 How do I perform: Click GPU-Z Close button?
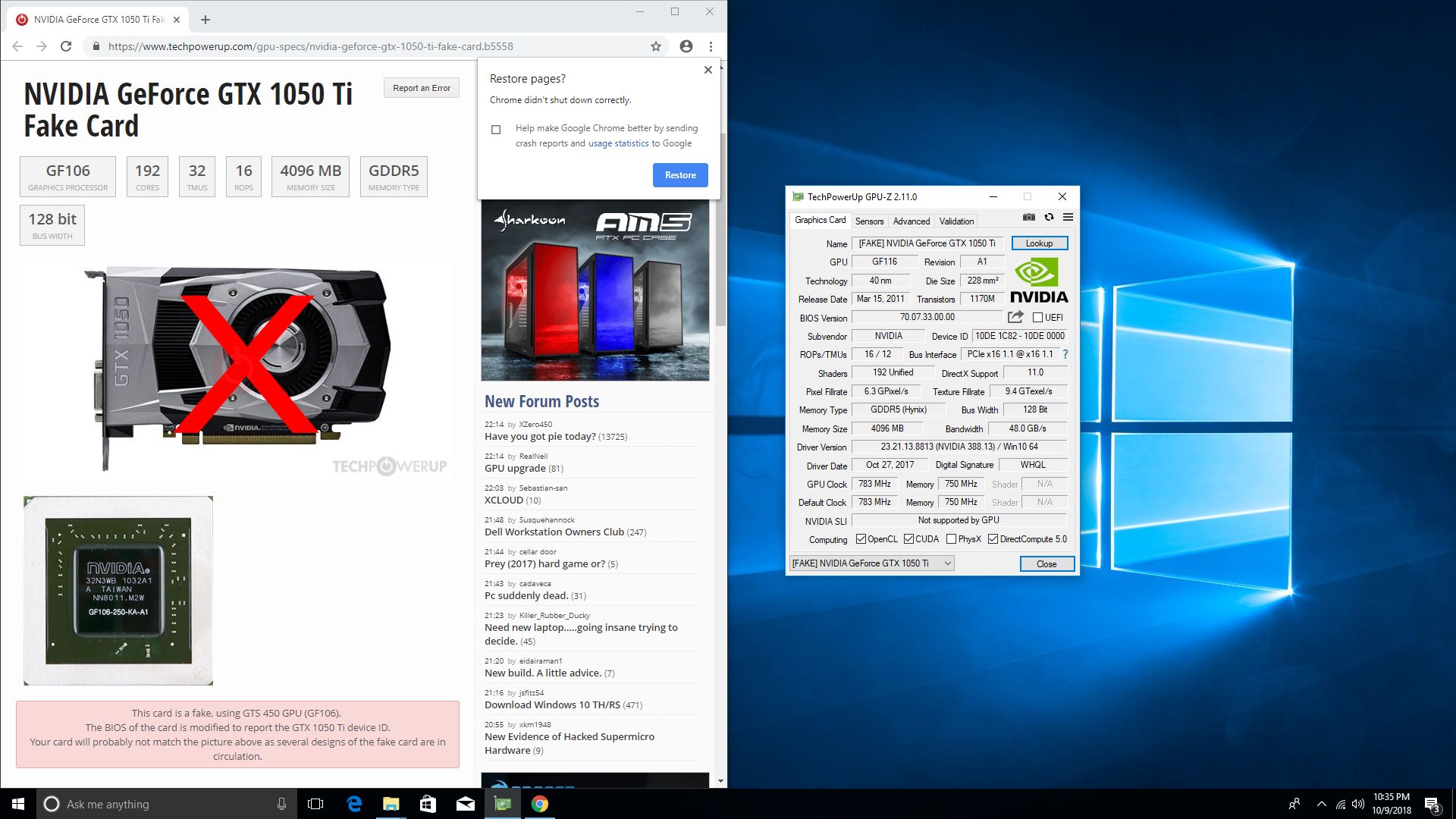coord(1046,564)
